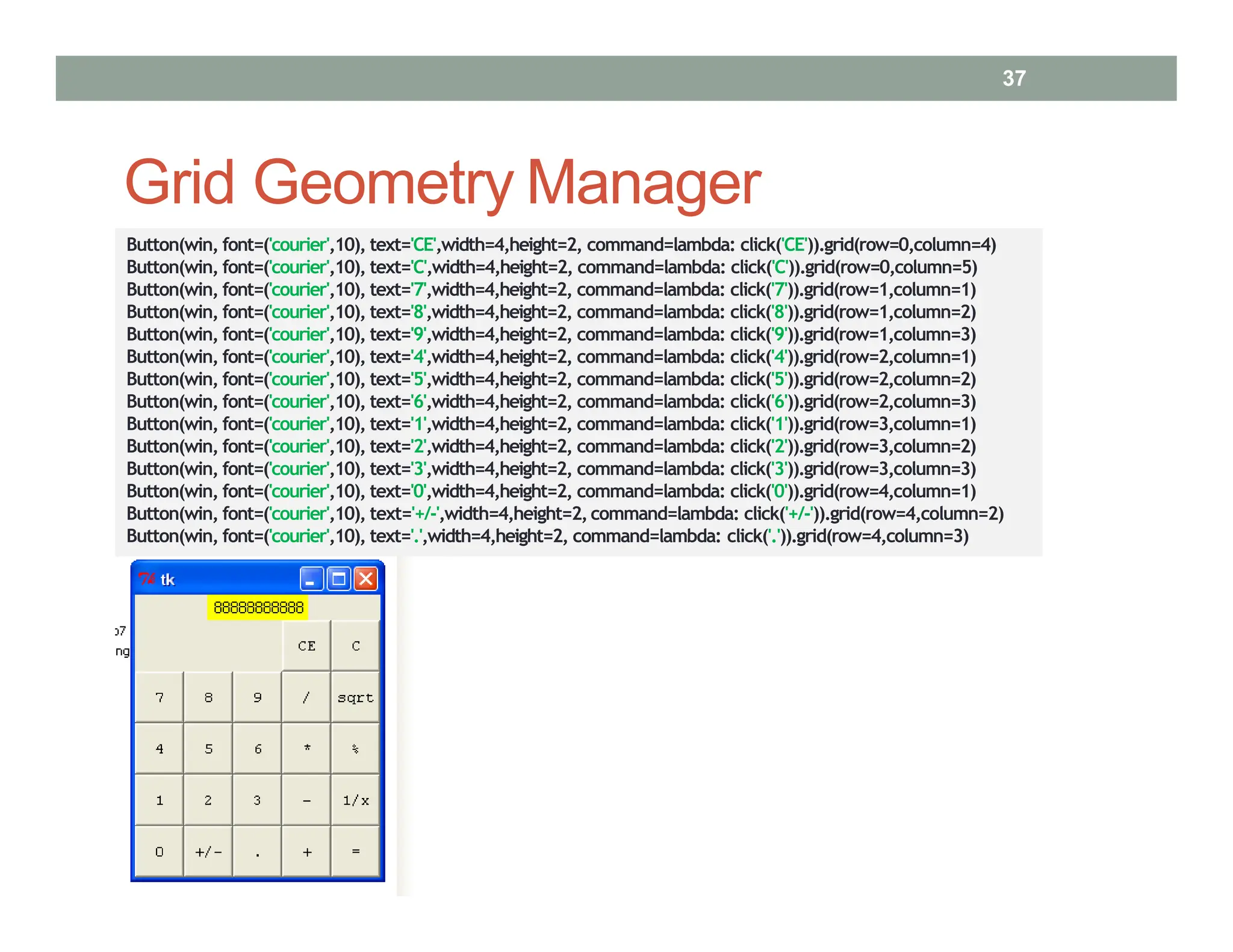This screenshot has height=952, width=1233.
Task: Click the yellow 8888888888 display field
Action: click(x=258, y=608)
